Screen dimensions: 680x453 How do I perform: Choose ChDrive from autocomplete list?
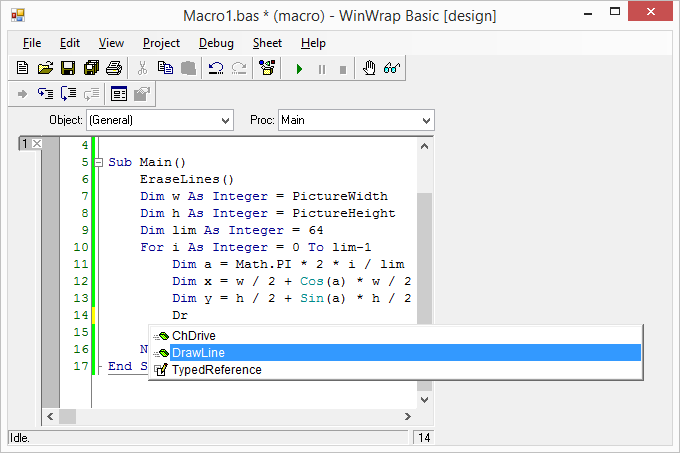click(396, 336)
